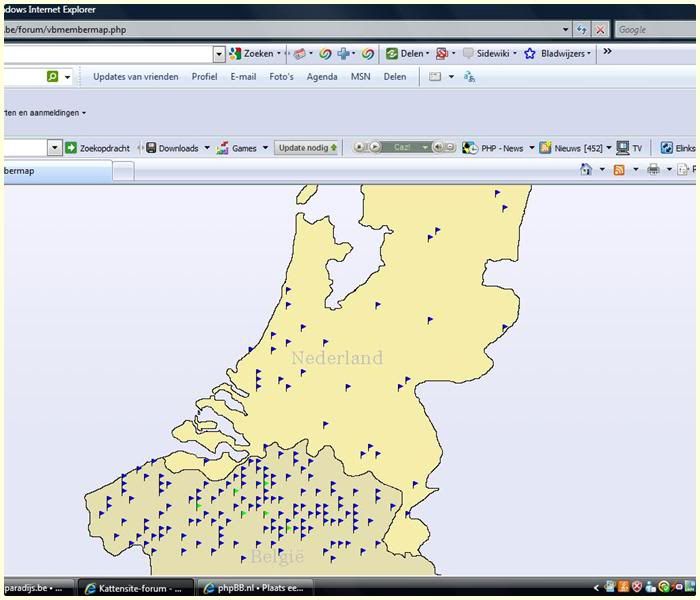Click the Nederland label on the map
700x600 pixels.
[x=338, y=358]
